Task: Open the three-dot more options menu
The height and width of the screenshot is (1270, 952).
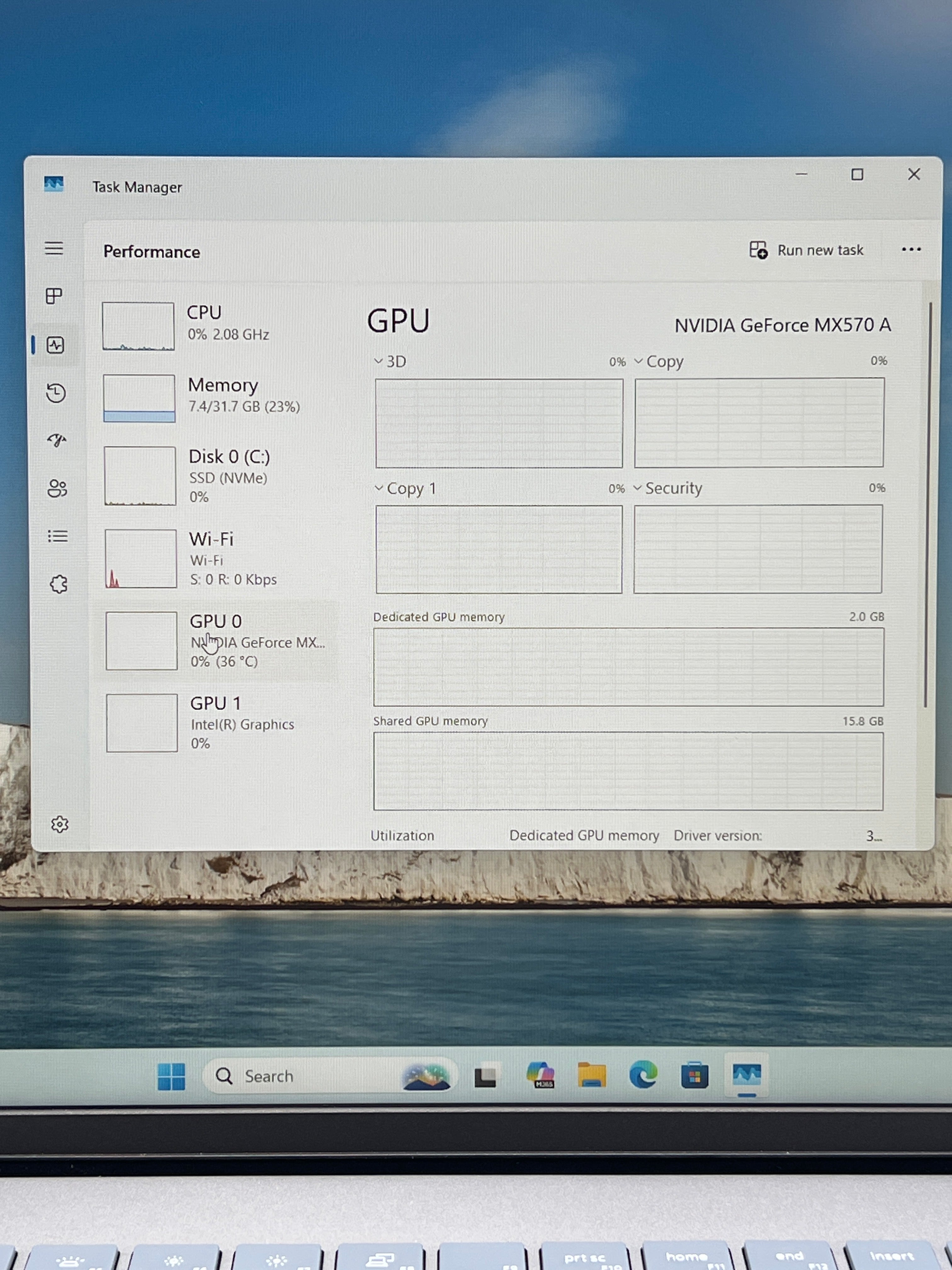Action: coord(911,249)
